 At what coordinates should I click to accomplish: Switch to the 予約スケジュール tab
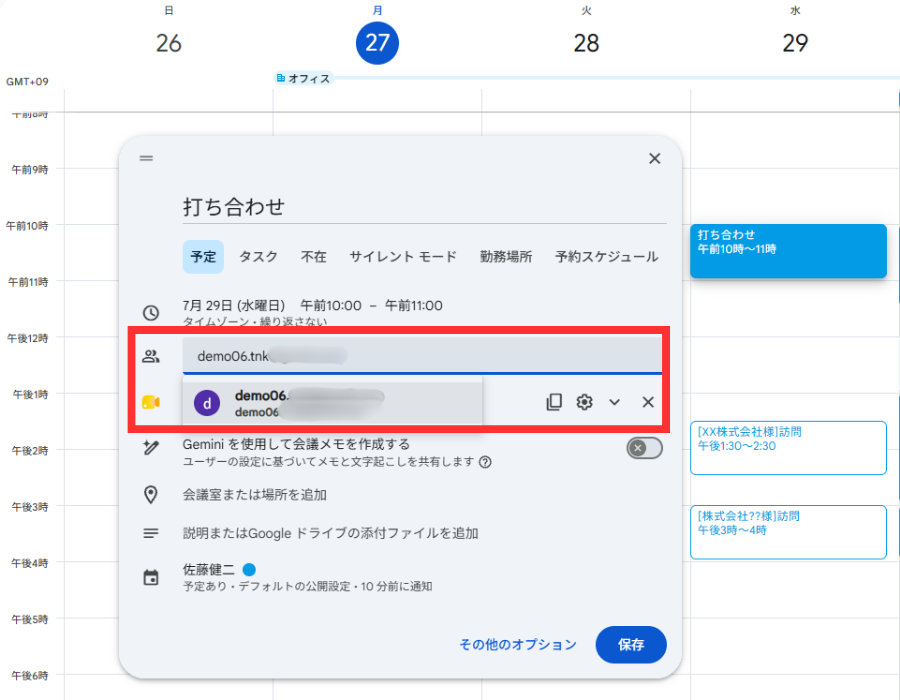click(607, 256)
